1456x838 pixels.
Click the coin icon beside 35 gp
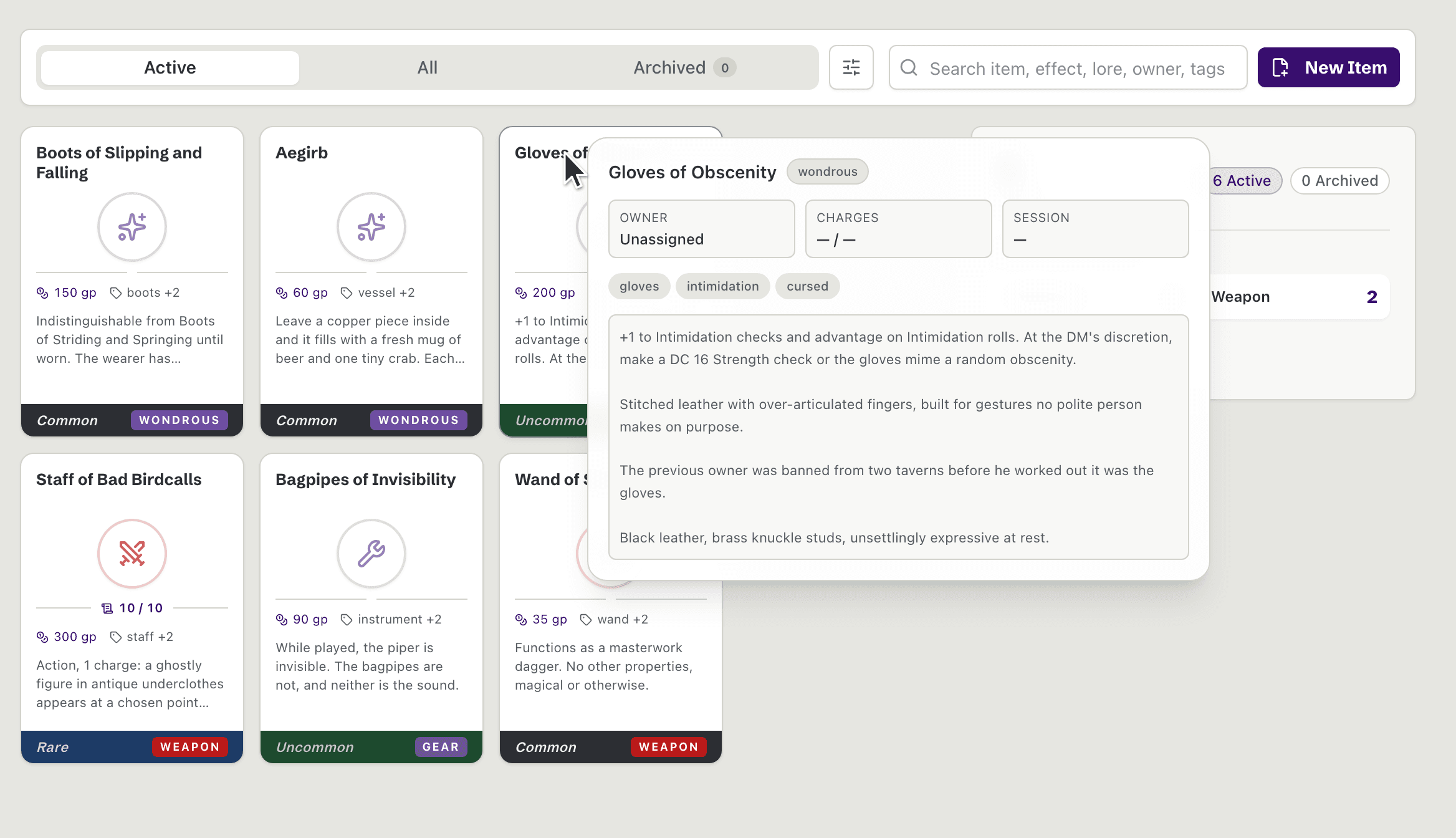coord(521,619)
